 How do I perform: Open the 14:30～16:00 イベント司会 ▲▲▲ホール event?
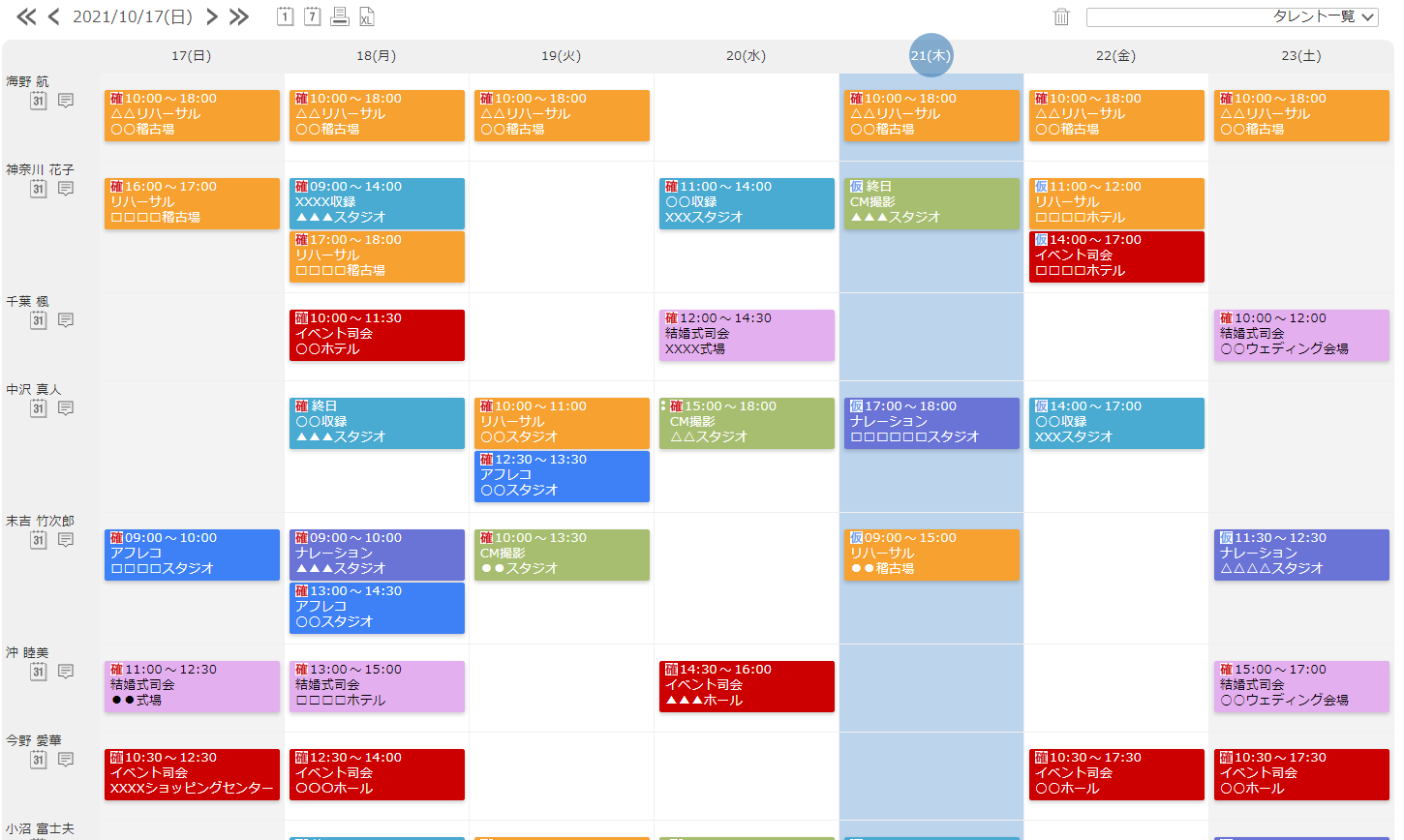pyautogui.click(x=747, y=686)
